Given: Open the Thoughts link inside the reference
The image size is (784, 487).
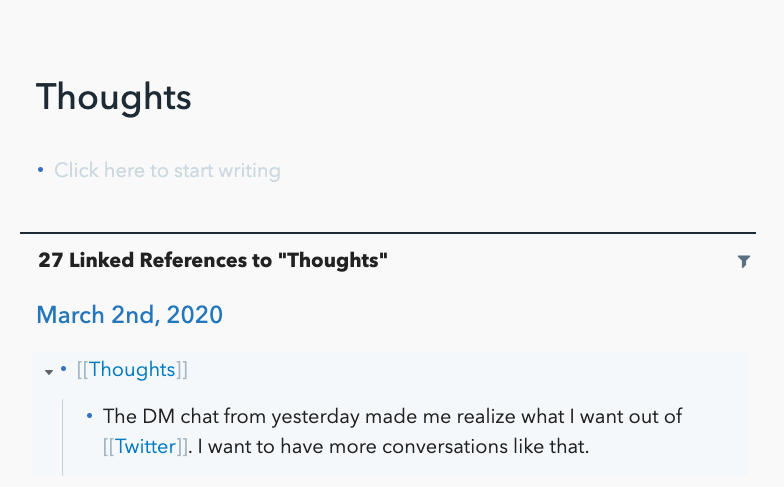Looking at the screenshot, I should point(132,370).
